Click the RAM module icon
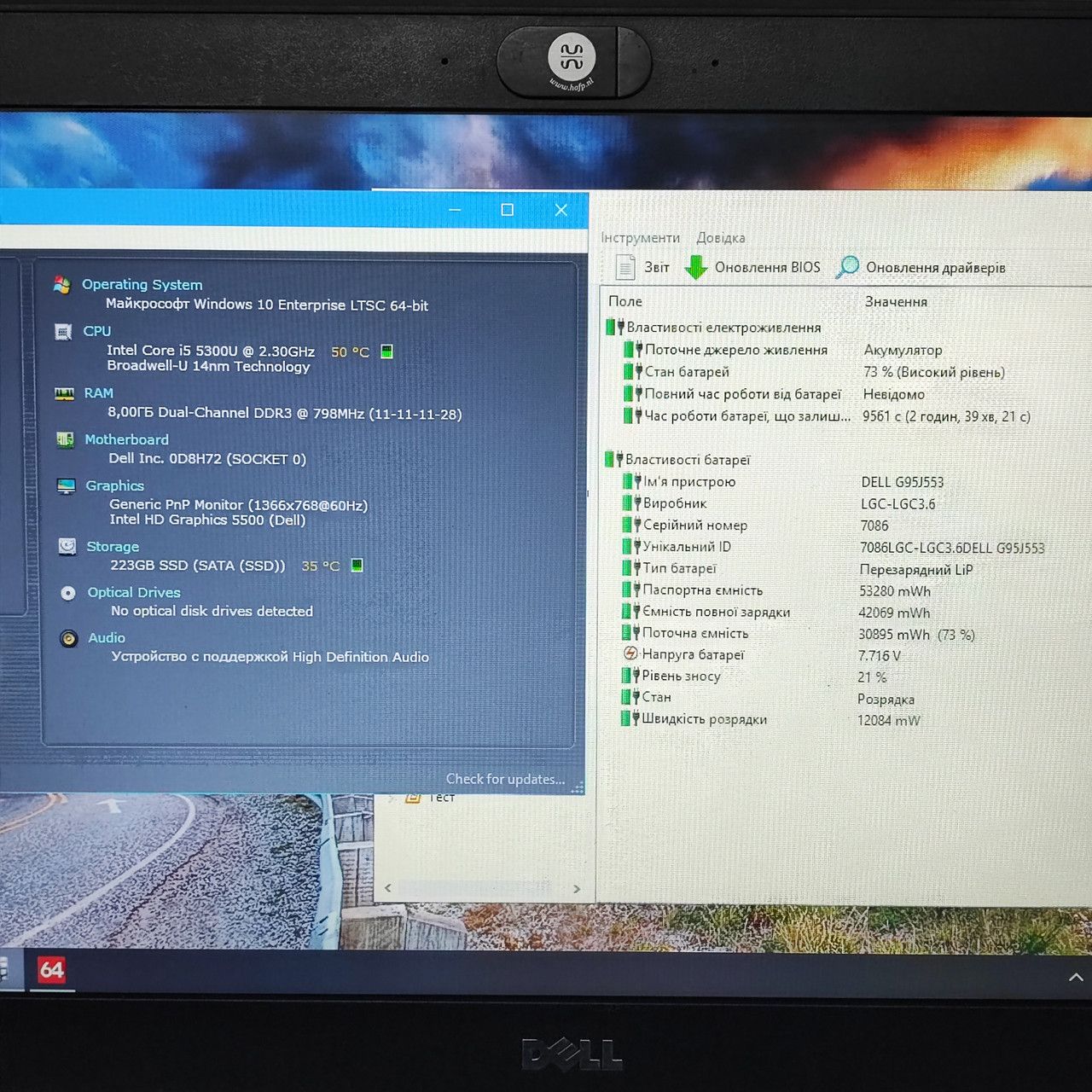The width and height of the screenshot is (1092, 1092). click(64, 393)
